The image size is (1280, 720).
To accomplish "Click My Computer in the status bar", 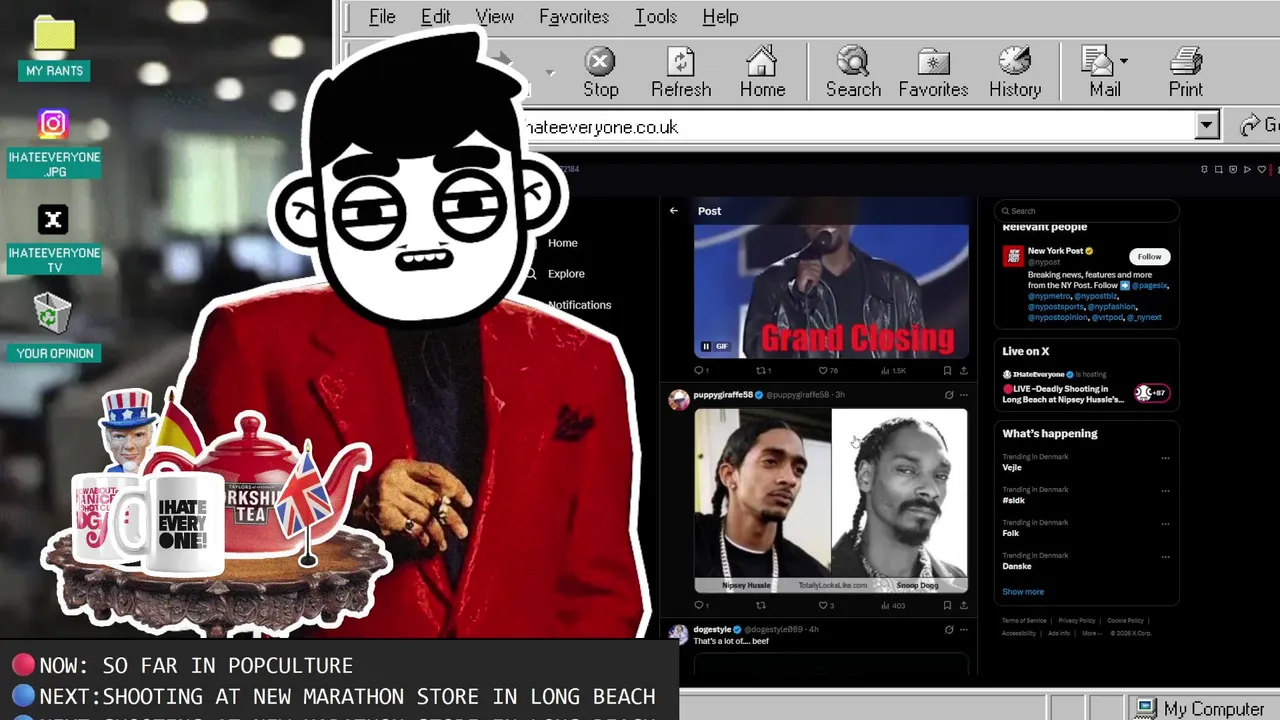I will 1200,709.
